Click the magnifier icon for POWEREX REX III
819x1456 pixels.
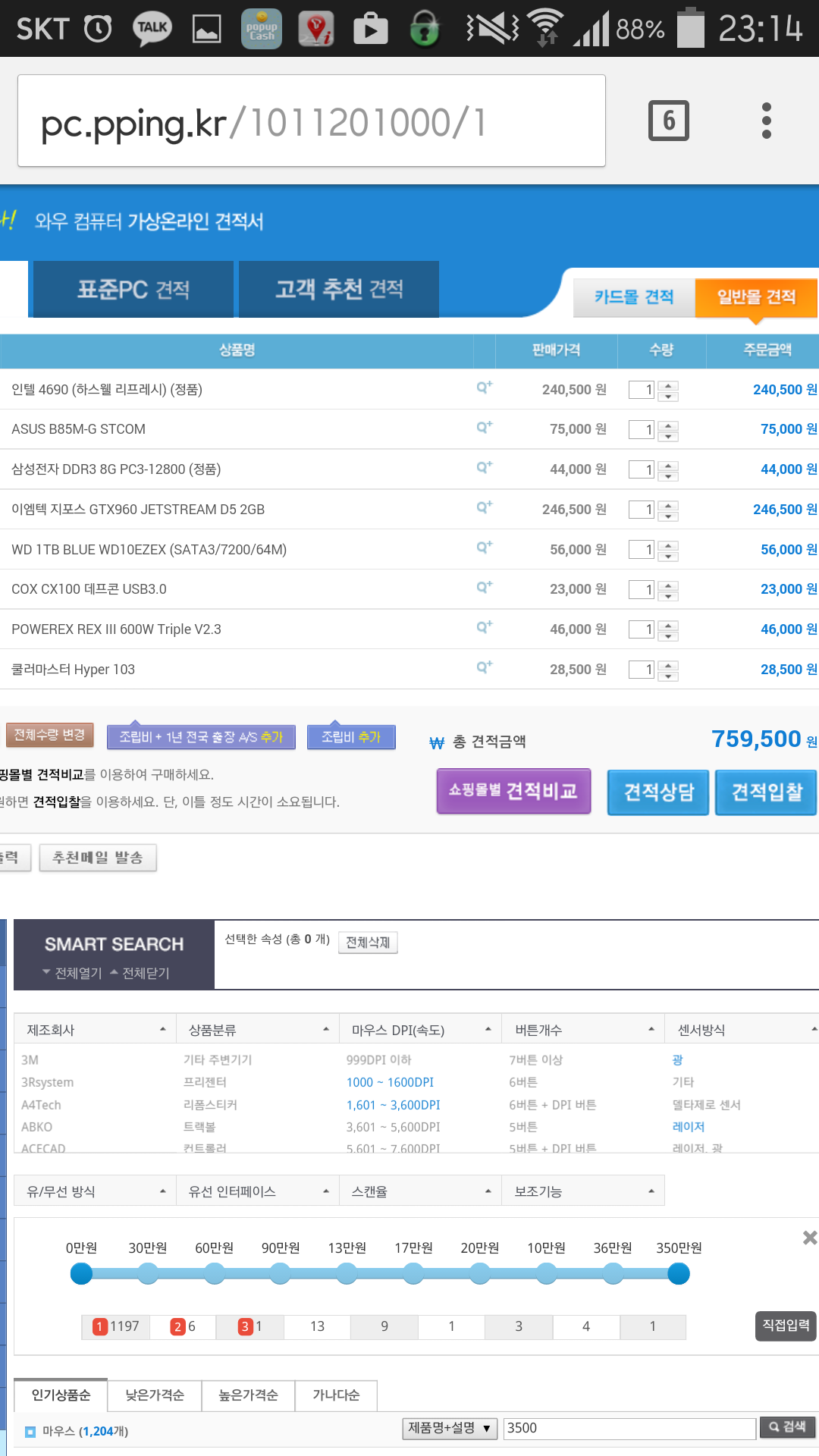click(484, 627)
